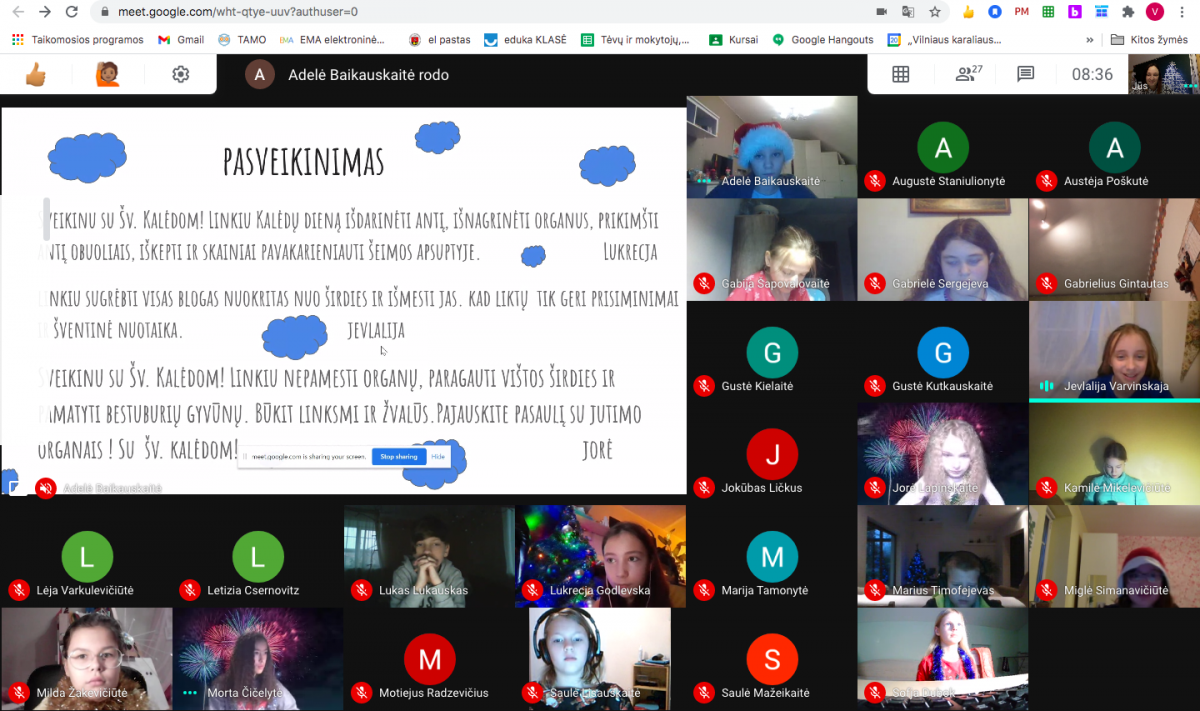1200x711 pixels.
Task: Open Chrome three-dot menu
Action: [x=1183, y=12]
